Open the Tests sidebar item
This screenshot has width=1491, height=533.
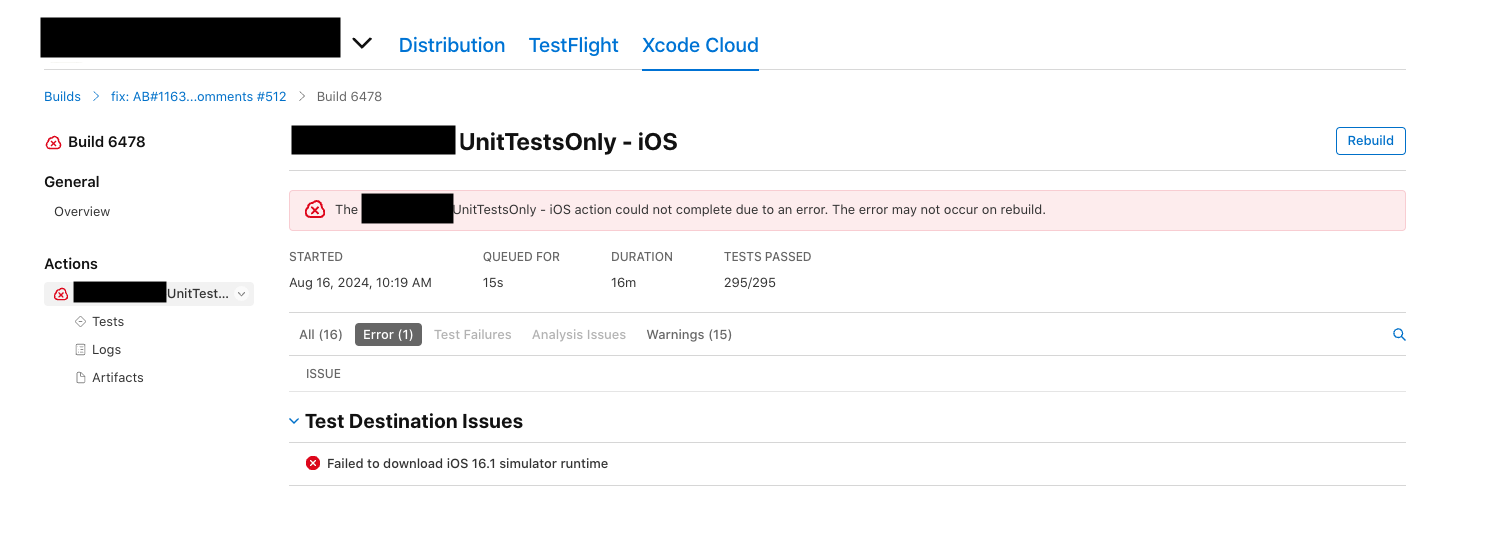point(108,322)
